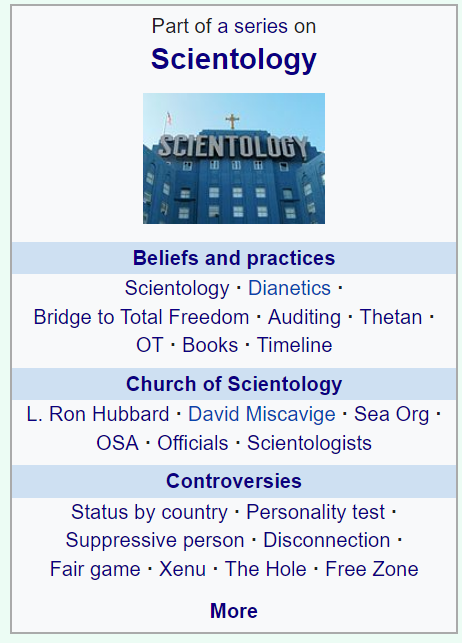Click the Church of Scientology heading
The width and height of the screenshot is (462, 643).
pos(234,384)
